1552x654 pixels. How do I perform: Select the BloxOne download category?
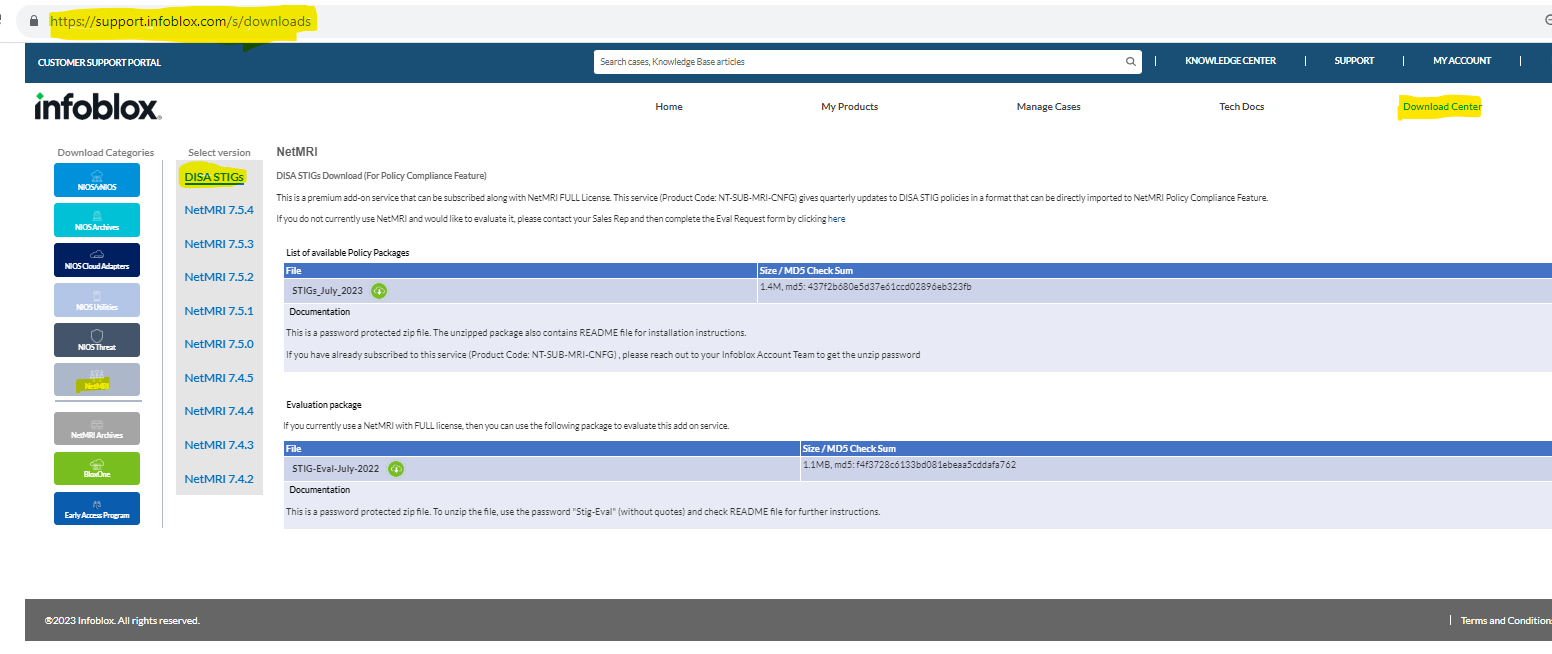97,468
